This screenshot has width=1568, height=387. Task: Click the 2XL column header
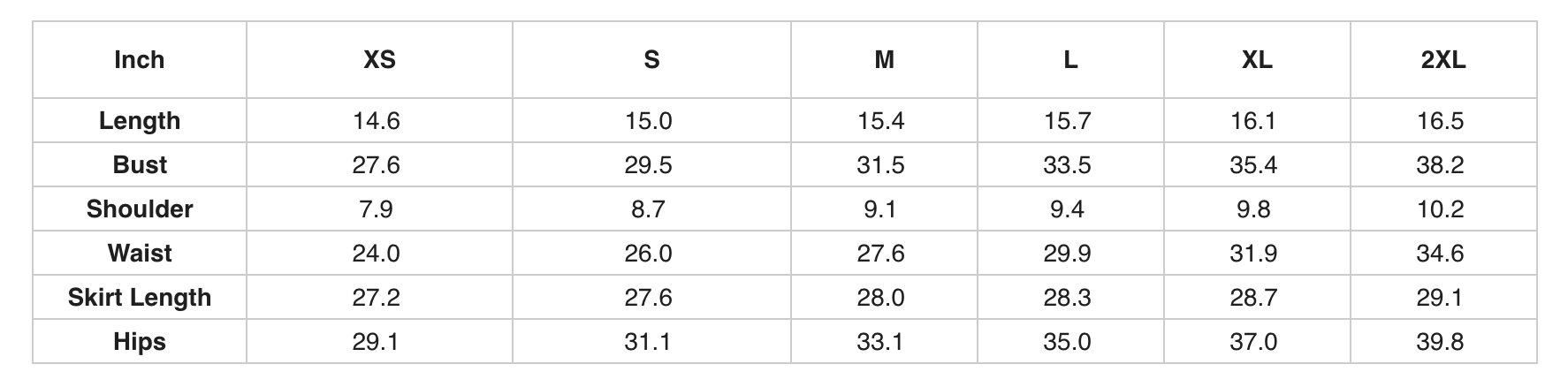coord(1442,60)
